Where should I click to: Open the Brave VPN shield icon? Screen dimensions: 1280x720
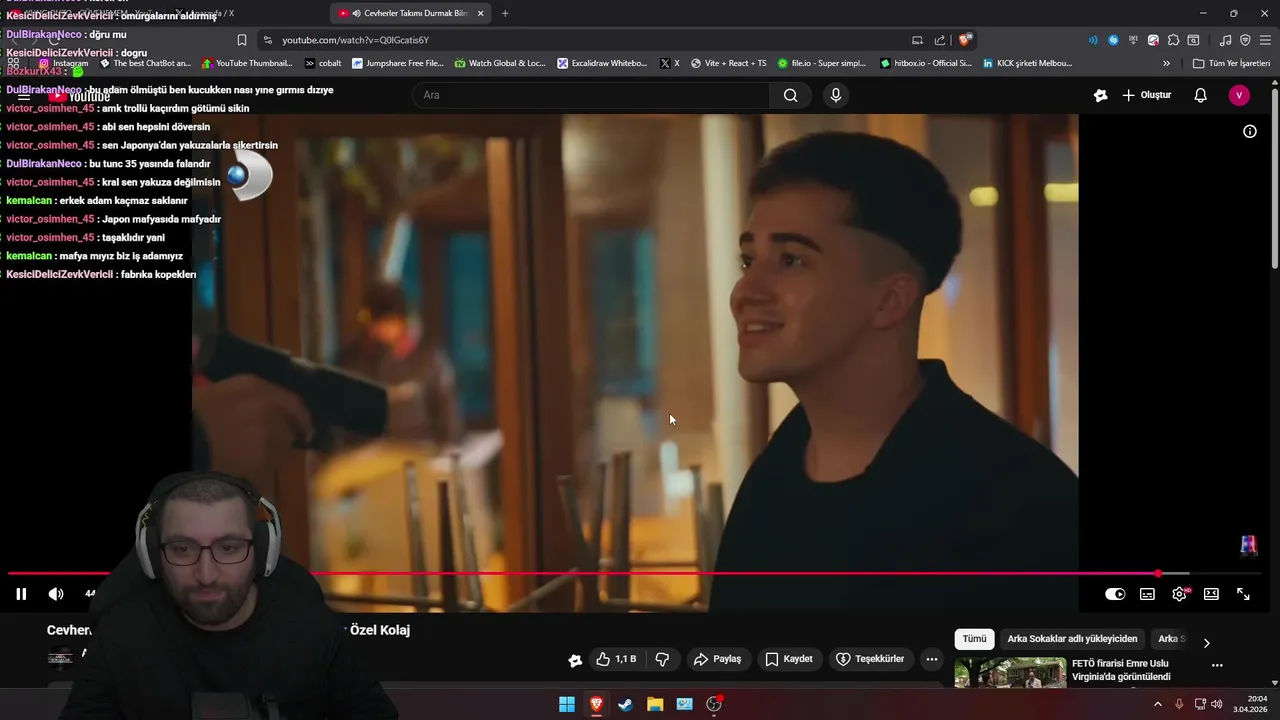[1245, 40]
